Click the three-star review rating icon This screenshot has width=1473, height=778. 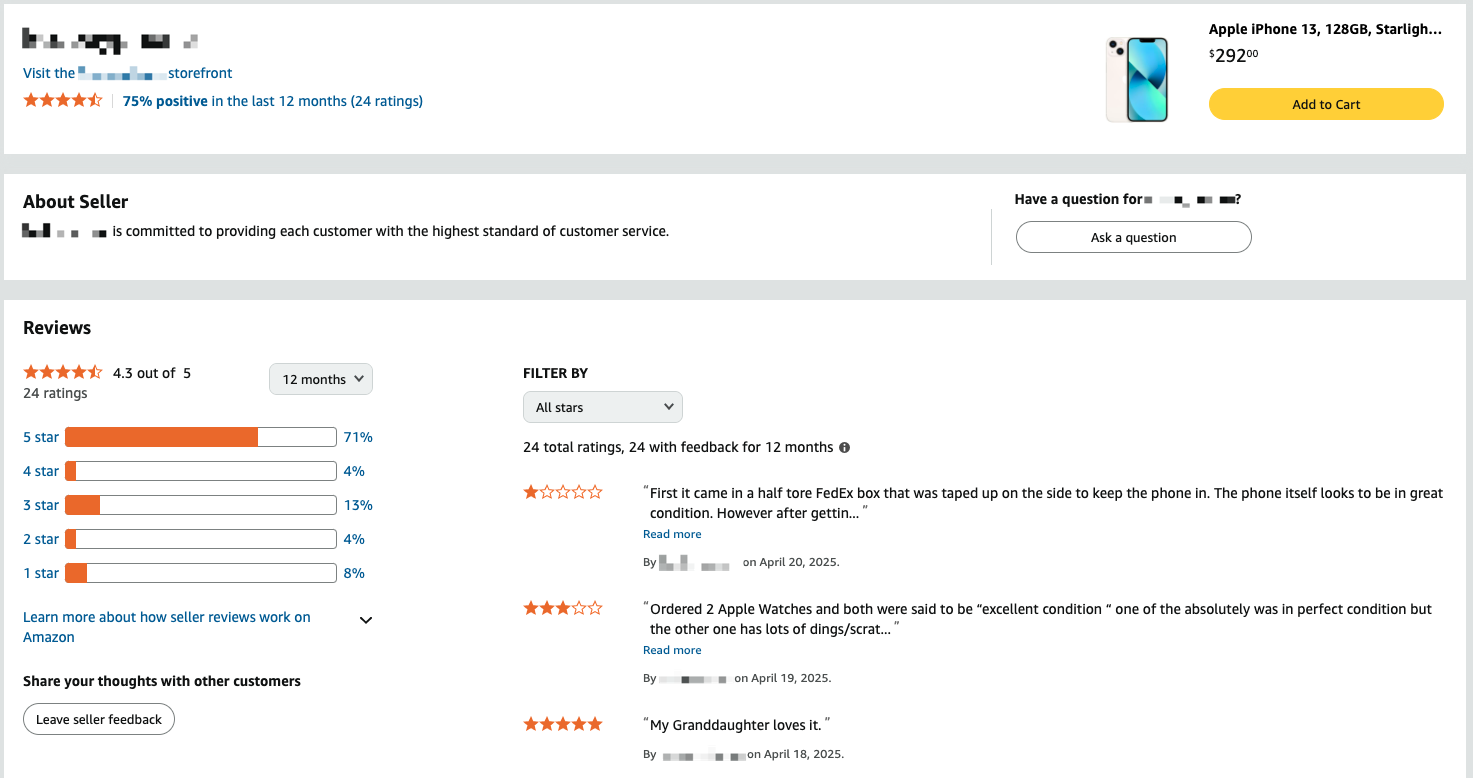563,608
